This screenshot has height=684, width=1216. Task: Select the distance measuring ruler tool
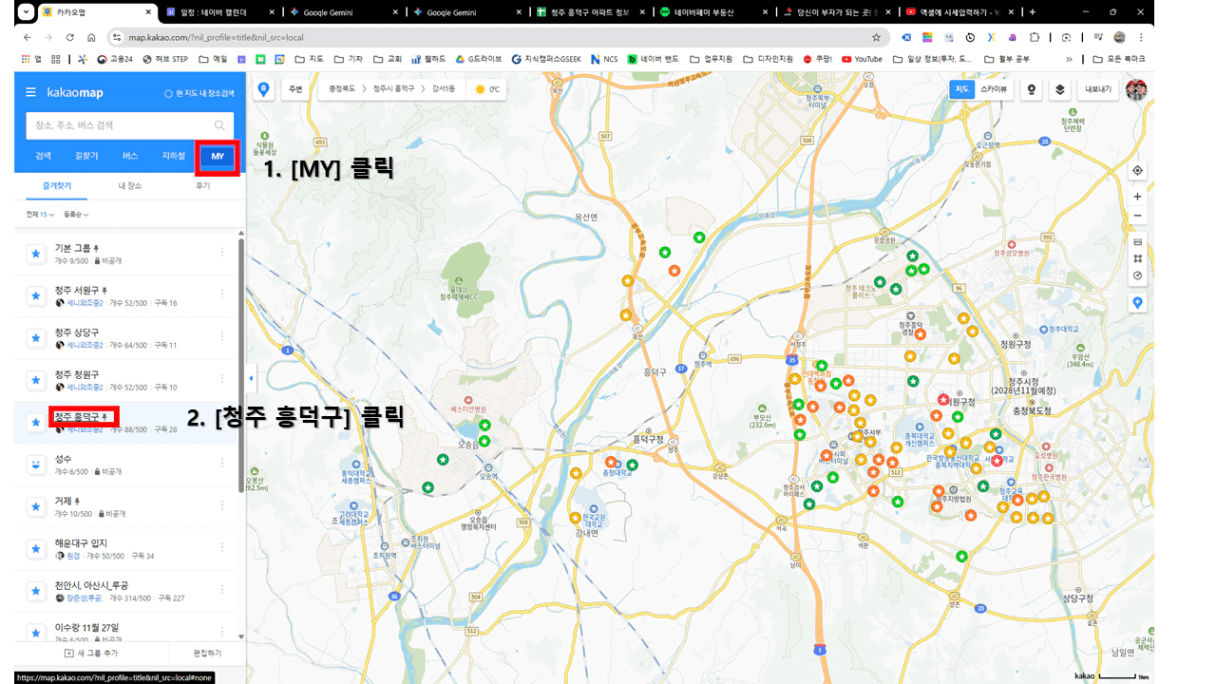click(x=1137, y=242)
